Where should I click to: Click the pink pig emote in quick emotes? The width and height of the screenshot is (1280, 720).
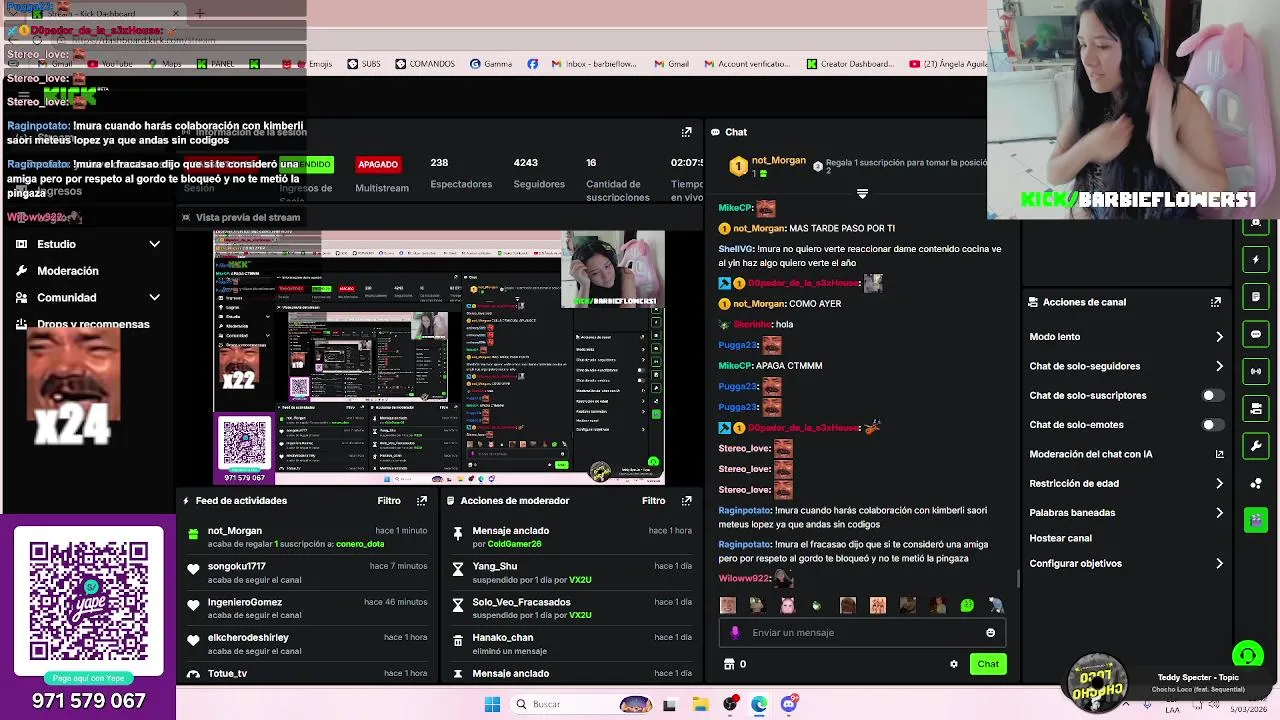(x=787, y=605)
